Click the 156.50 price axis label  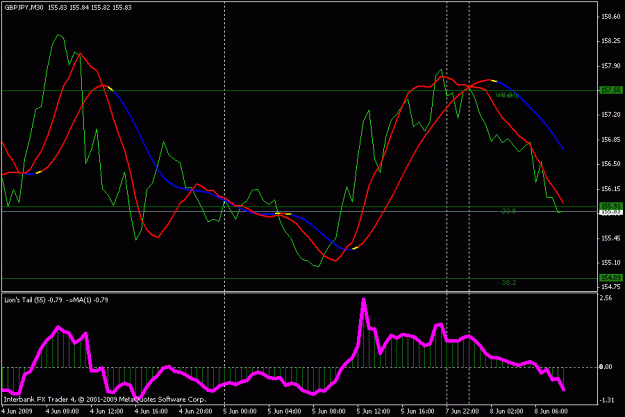[x=612, y=164]
